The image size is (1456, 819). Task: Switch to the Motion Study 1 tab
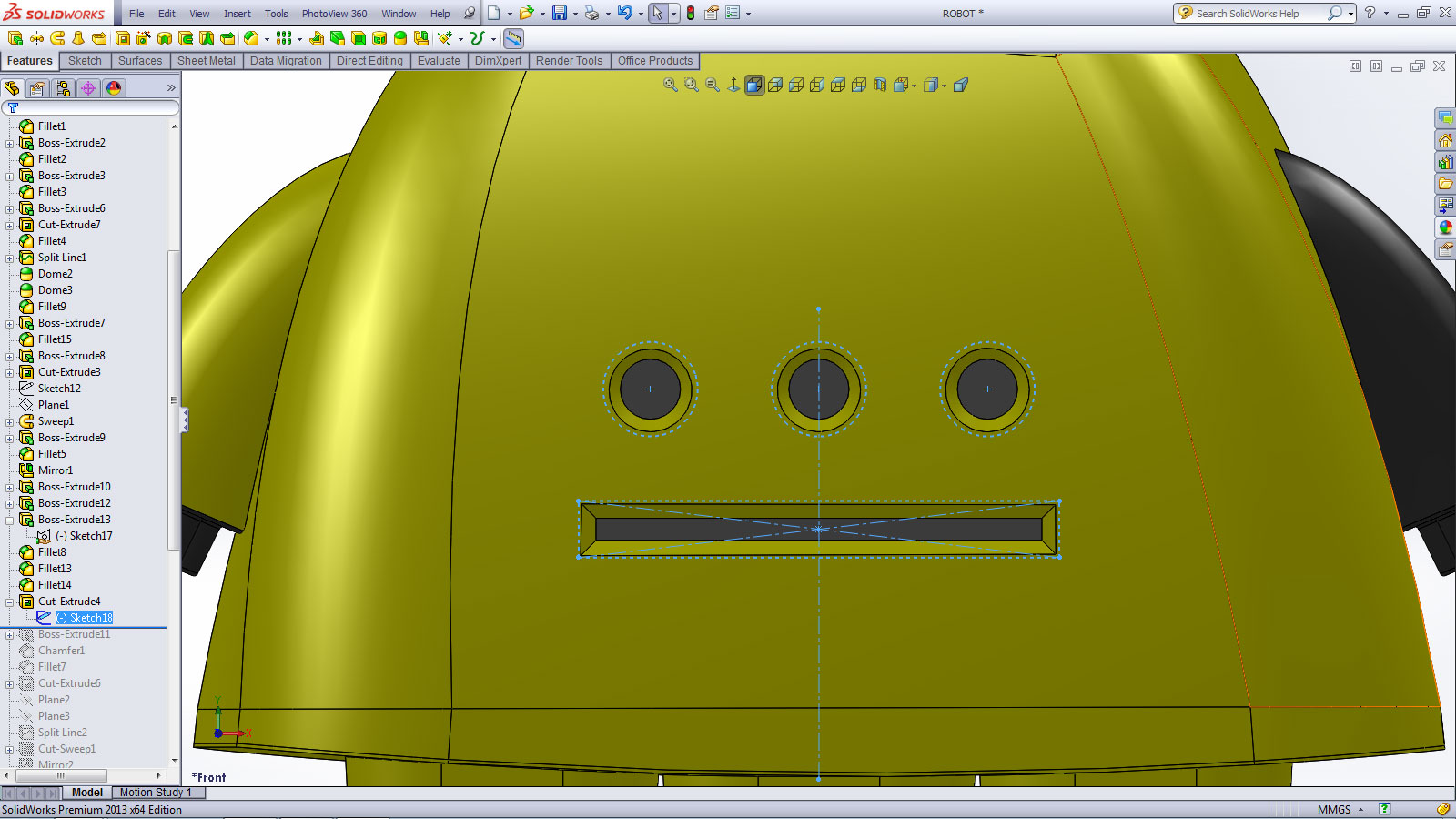pos(156,793)
